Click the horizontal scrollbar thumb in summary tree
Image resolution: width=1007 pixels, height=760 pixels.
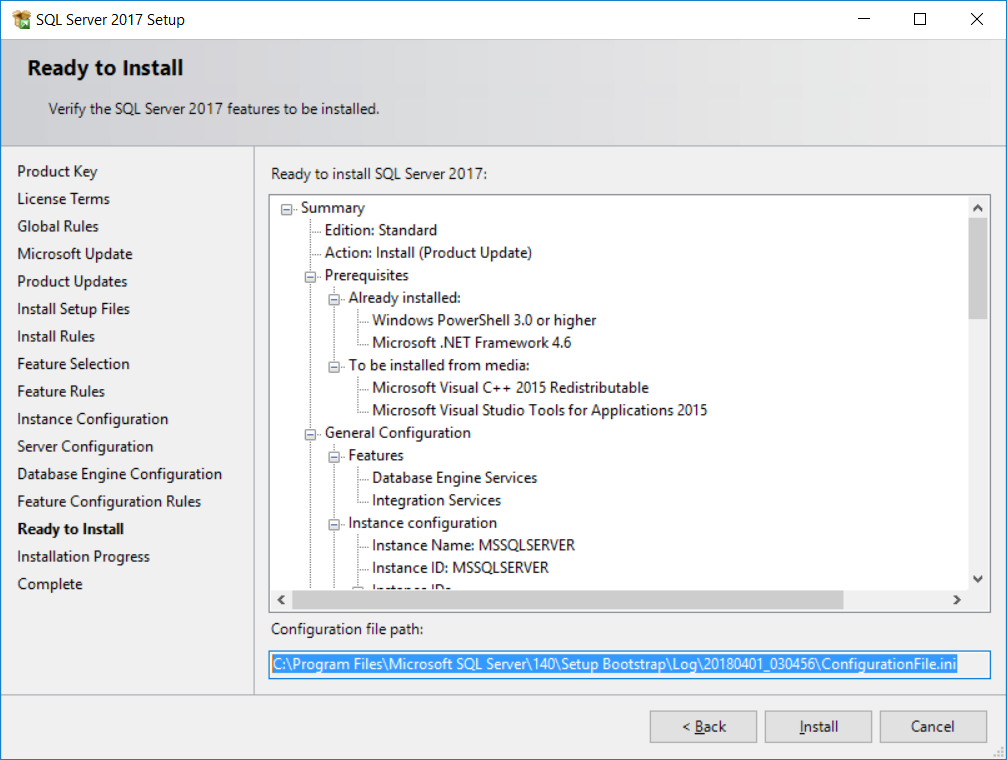pos(568,600)
